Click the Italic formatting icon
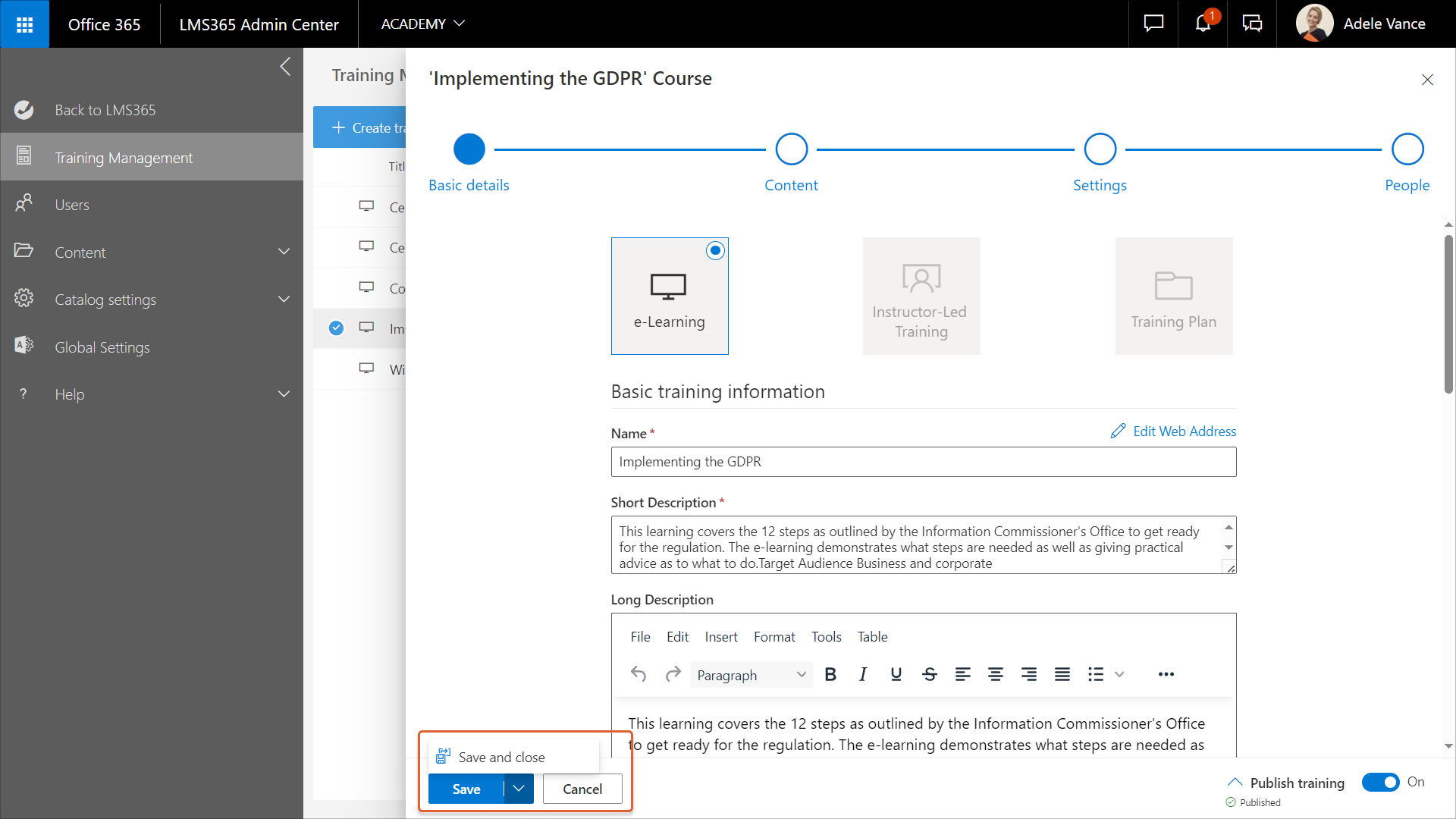 pyautogui.click(x=863, y=674)
